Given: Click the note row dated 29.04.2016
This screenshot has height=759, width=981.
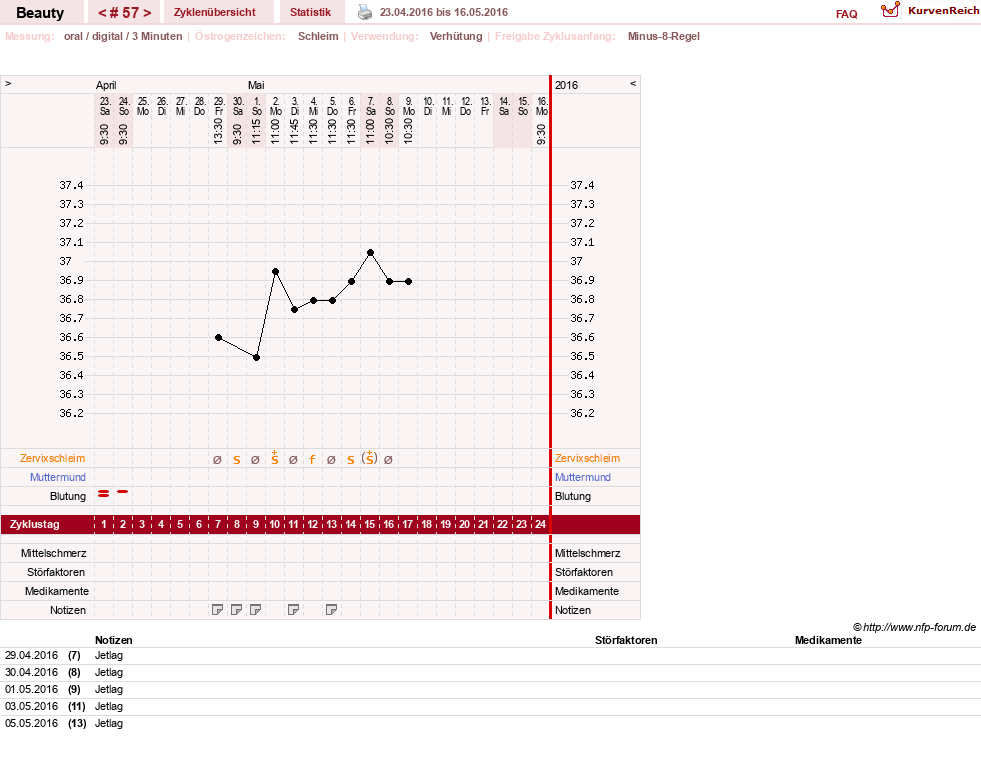Looking at the screenshot, I should click(x=490, y=656).
